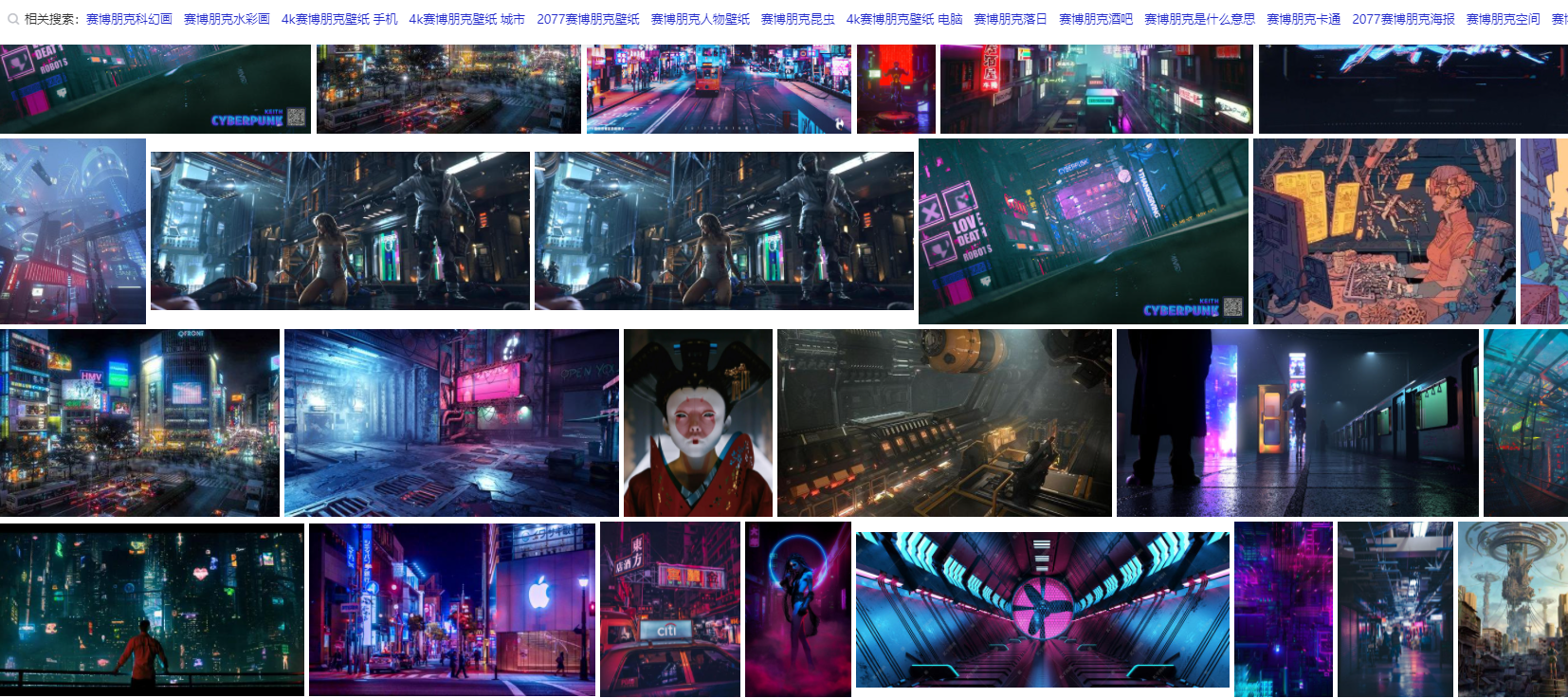The height and width of the screenshot is (698, 1568).
Task: Open the foggy blue flying-vehicle city thumbnail
Action: (x=73, y=231)
